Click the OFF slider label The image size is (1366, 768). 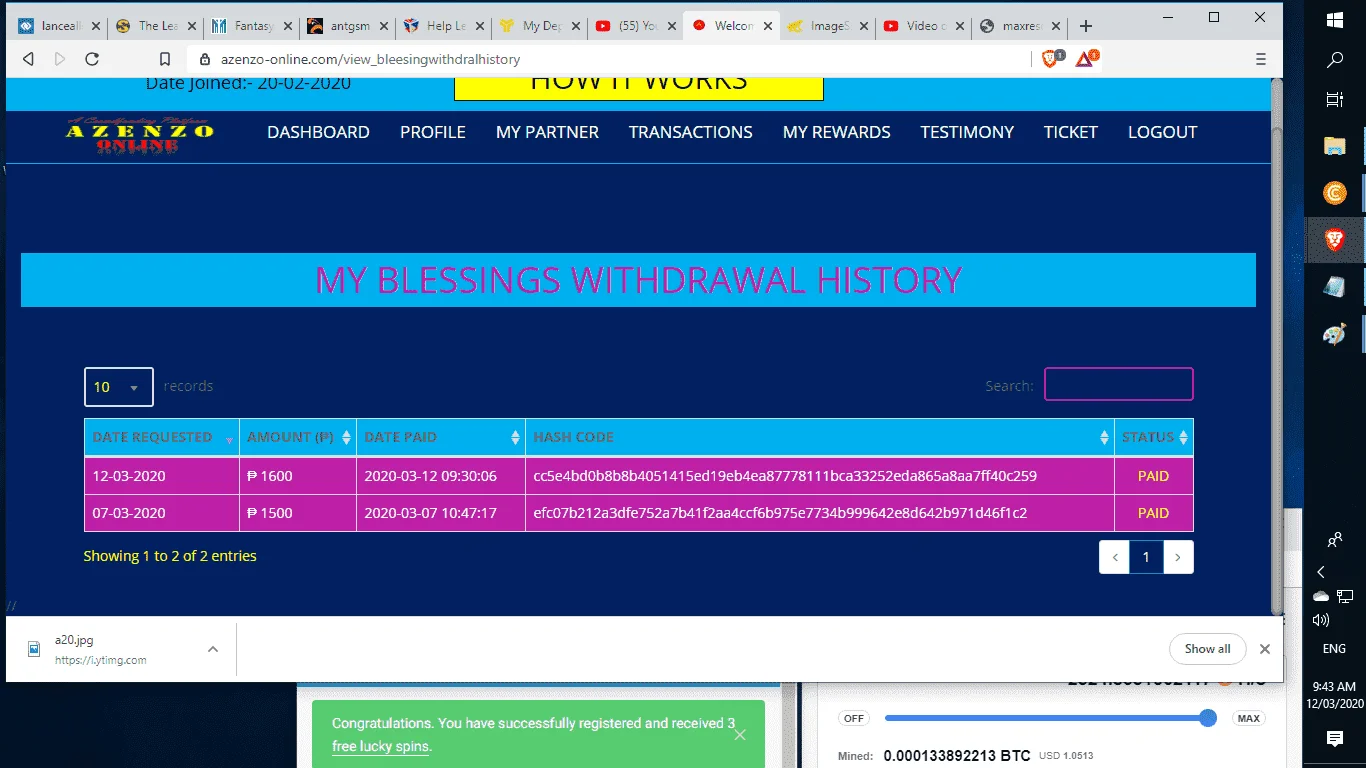(x=853, y=718)
